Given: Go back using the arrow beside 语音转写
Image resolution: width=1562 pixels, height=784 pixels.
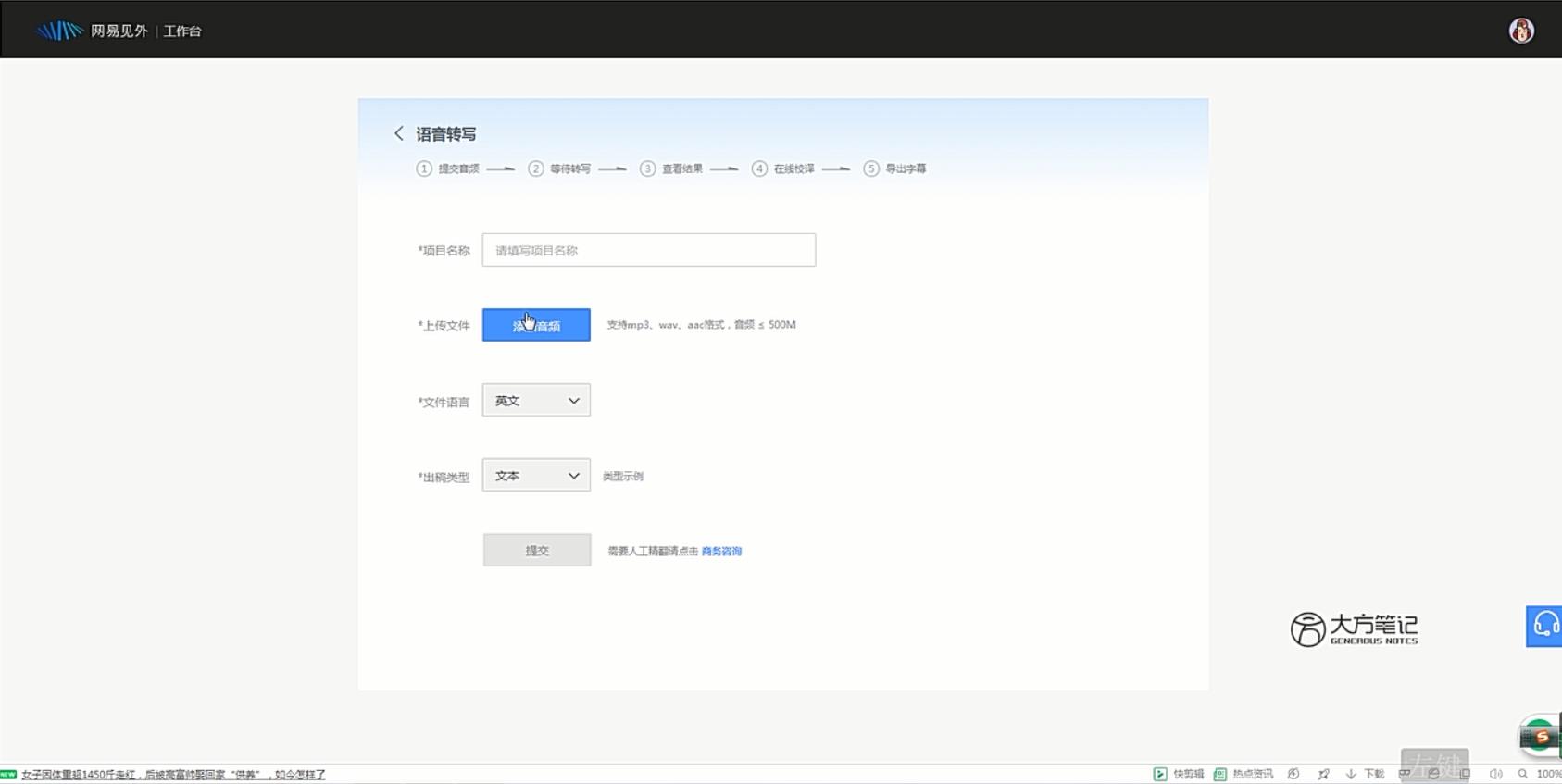Looking at the screenshot, I should click(399, 133).
